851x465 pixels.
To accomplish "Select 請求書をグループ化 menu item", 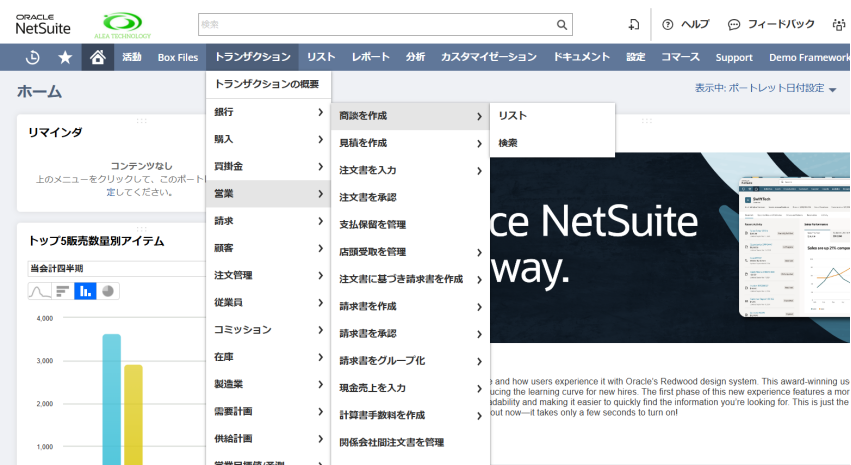I will (410, 361).
